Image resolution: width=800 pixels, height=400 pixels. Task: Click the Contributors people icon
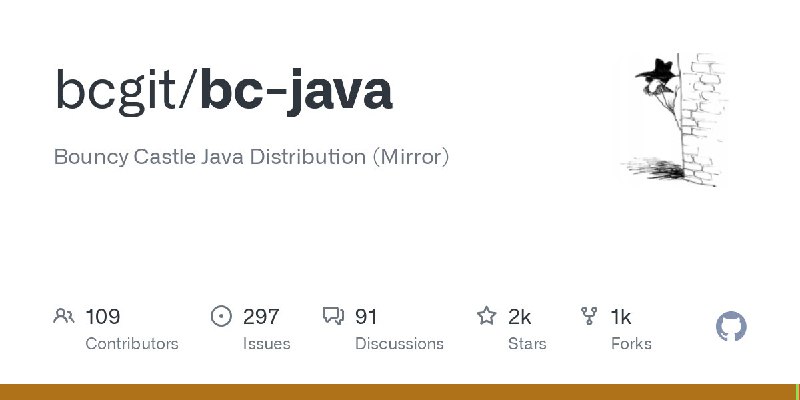pyautogui.click(x=64, y=316)
